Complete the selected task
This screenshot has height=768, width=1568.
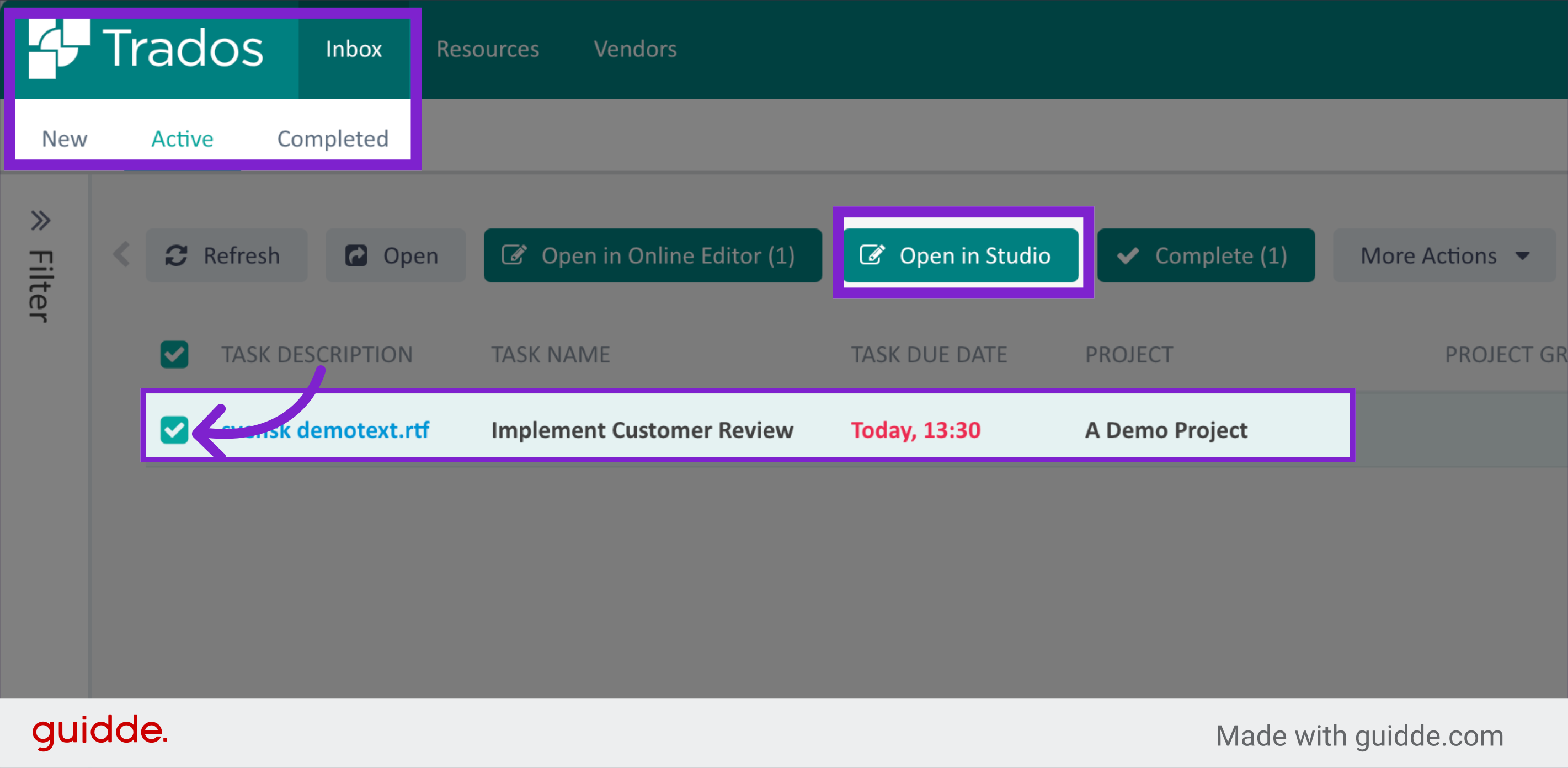click(1206, 255)
